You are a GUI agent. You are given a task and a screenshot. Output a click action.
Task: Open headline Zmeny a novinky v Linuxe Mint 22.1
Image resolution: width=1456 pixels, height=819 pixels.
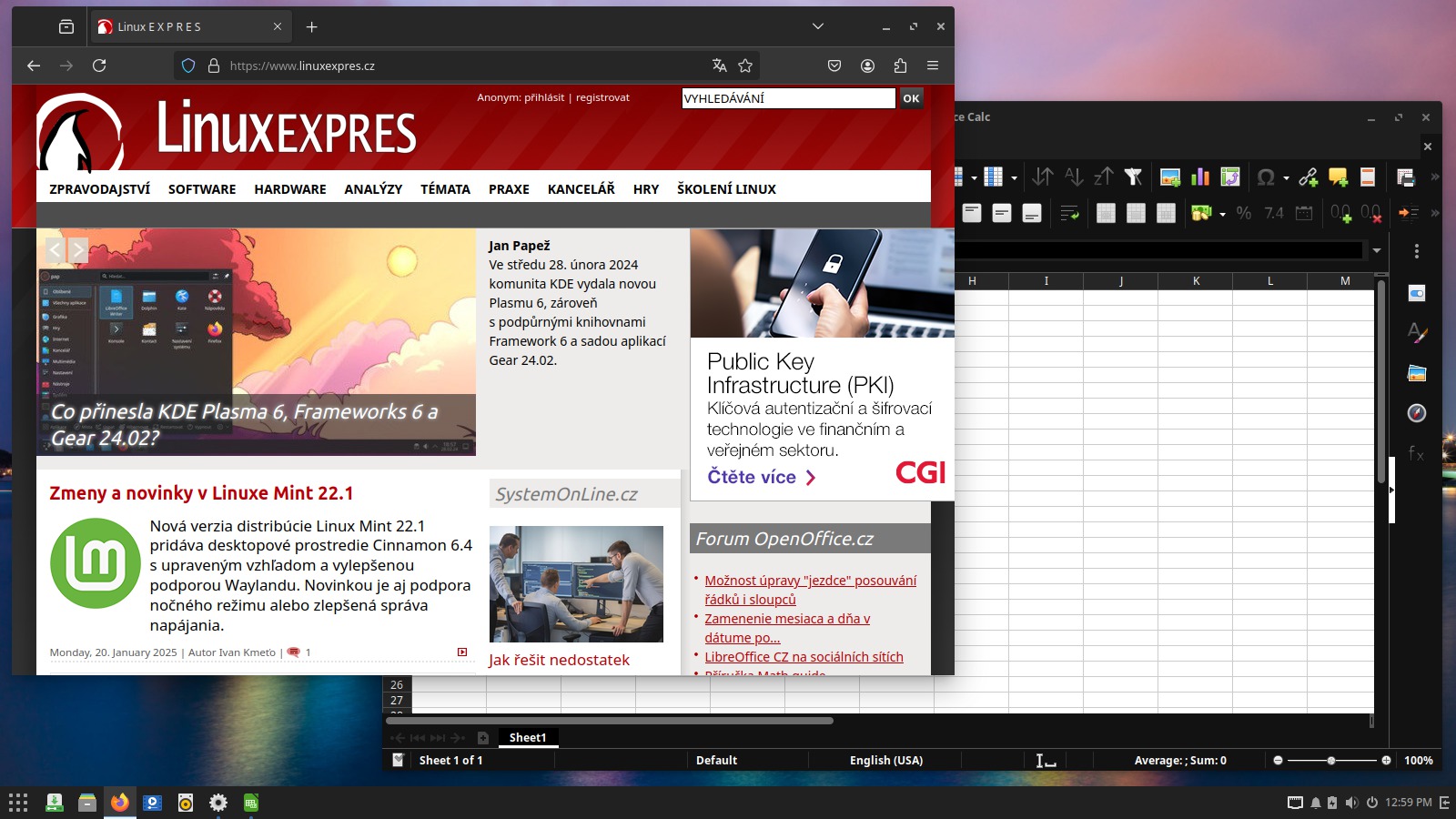tap(201, 493)
